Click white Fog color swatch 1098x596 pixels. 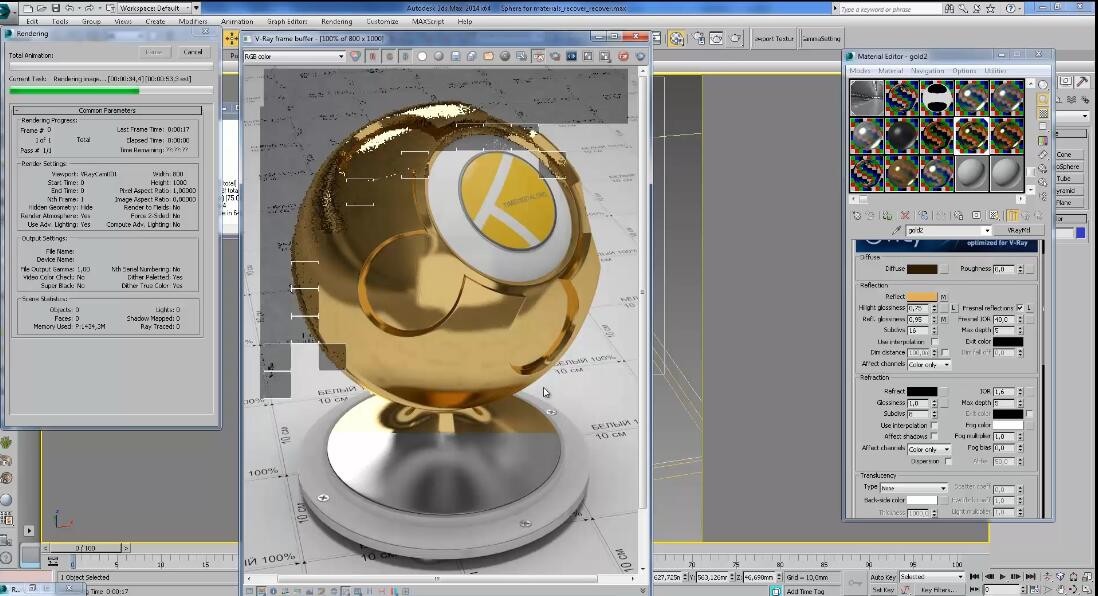(1008, 425)
